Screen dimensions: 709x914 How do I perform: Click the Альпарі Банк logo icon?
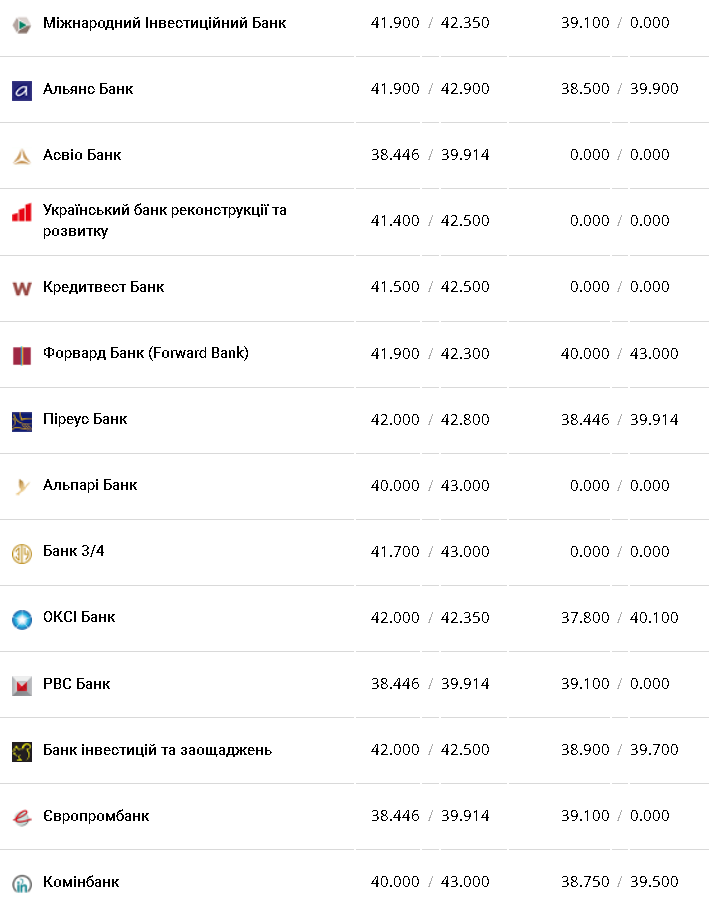pos(22,487)
